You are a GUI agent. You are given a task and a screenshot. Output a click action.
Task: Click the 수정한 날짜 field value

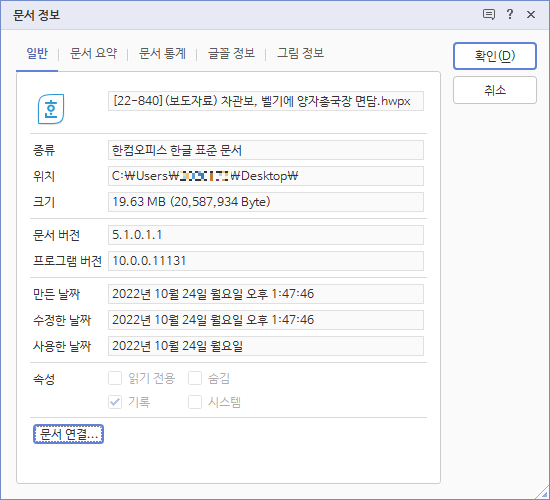click(266, 320)
